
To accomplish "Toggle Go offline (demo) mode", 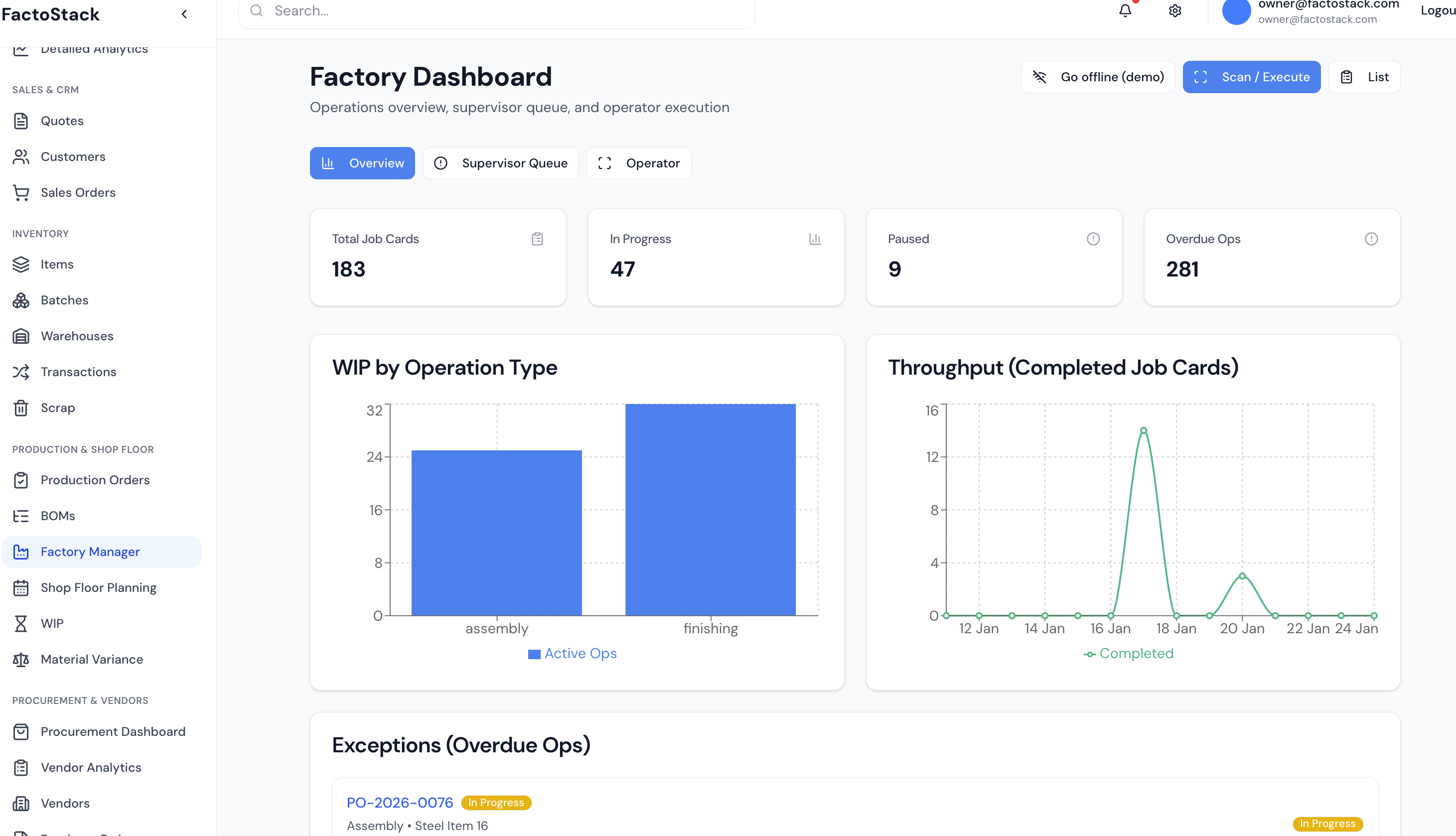I will pyautogui.click(x=1097, y=77).
